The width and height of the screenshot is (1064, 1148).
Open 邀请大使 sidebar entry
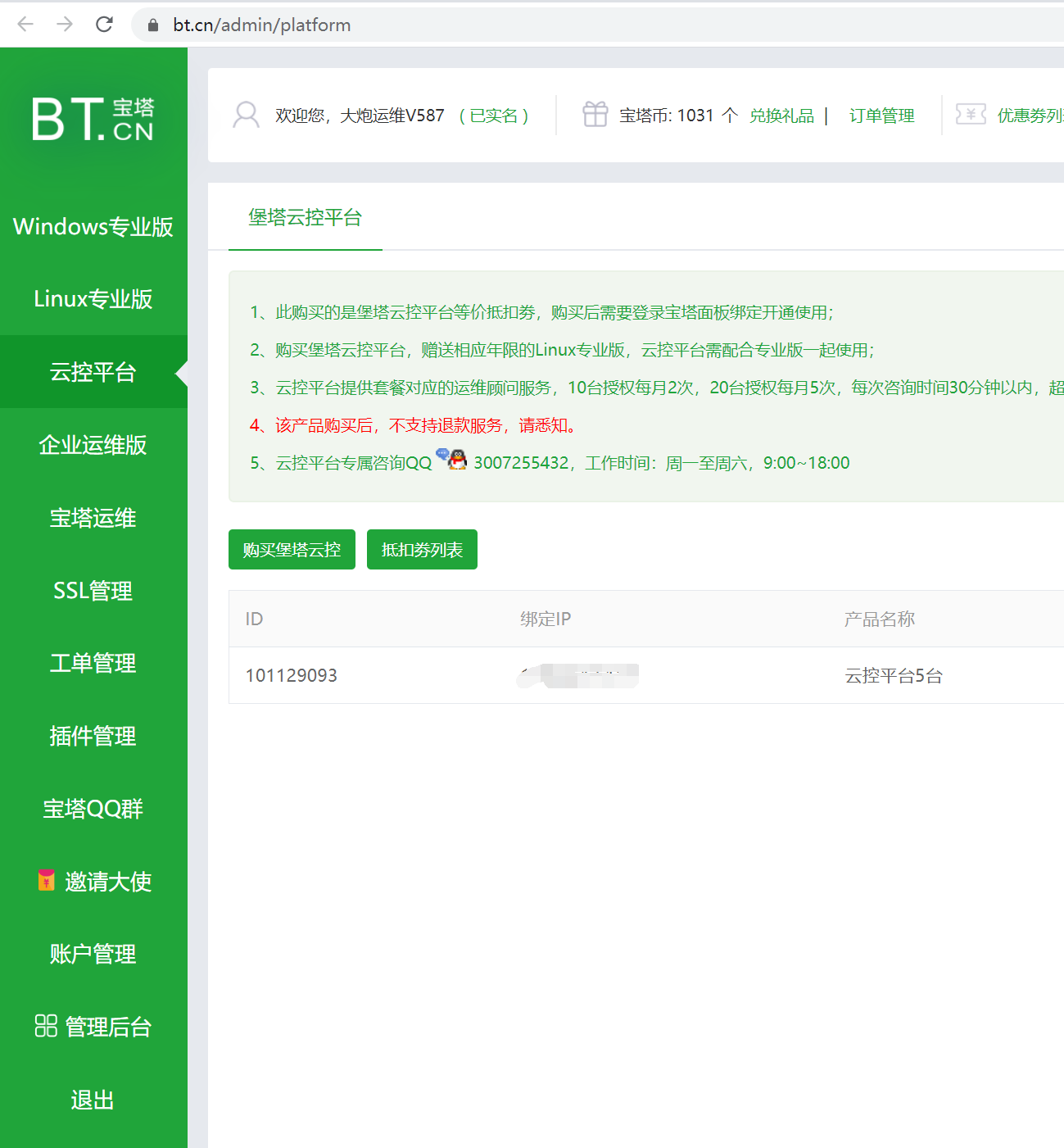point(93,882)
